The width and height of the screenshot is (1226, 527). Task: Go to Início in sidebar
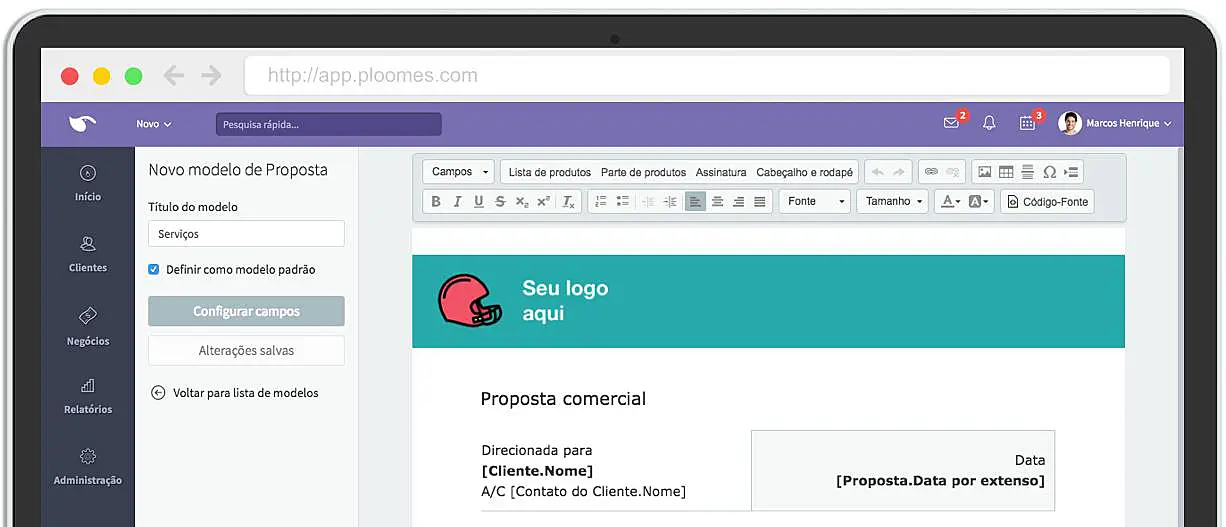pos(88,183)
